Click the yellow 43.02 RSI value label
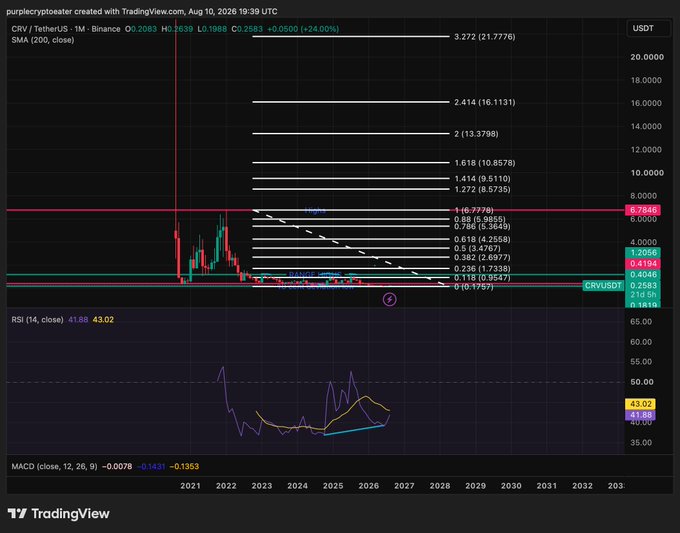Screen dimensions: 680x533 coord(641,404)
